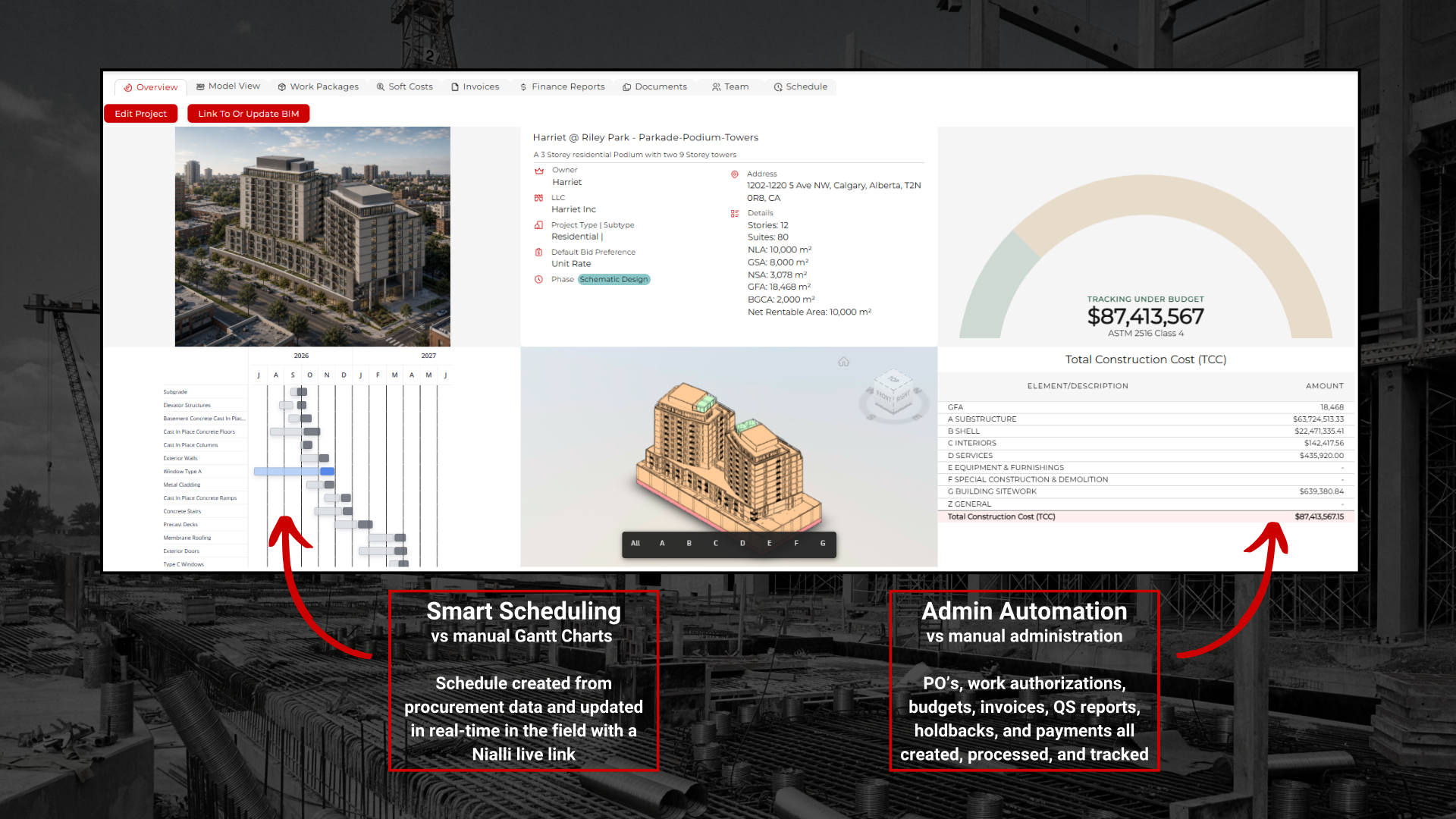Viewport: 1456px width, 819px height.
Task: Open the Work Packages tab
Action: point(318,86)
